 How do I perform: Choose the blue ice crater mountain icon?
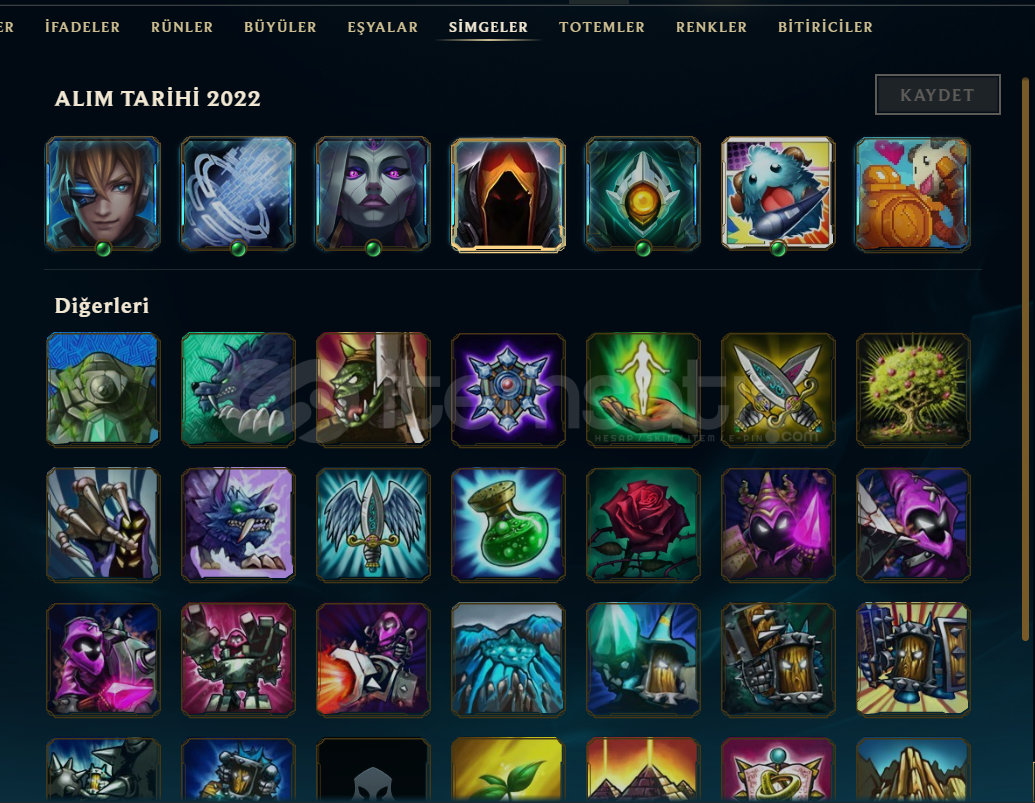[508, 660]
